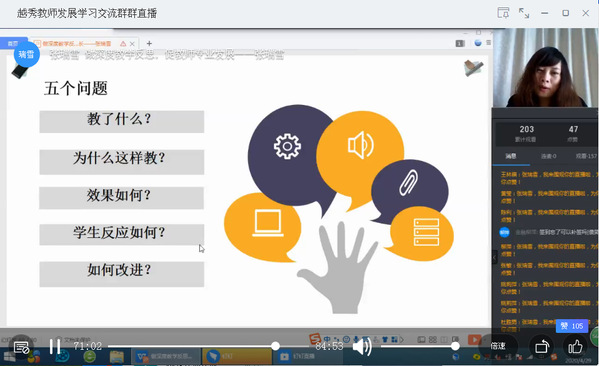599x366 pixels.
Task: Click the 瑞雪 blue avatar circle
Action: 27,54
